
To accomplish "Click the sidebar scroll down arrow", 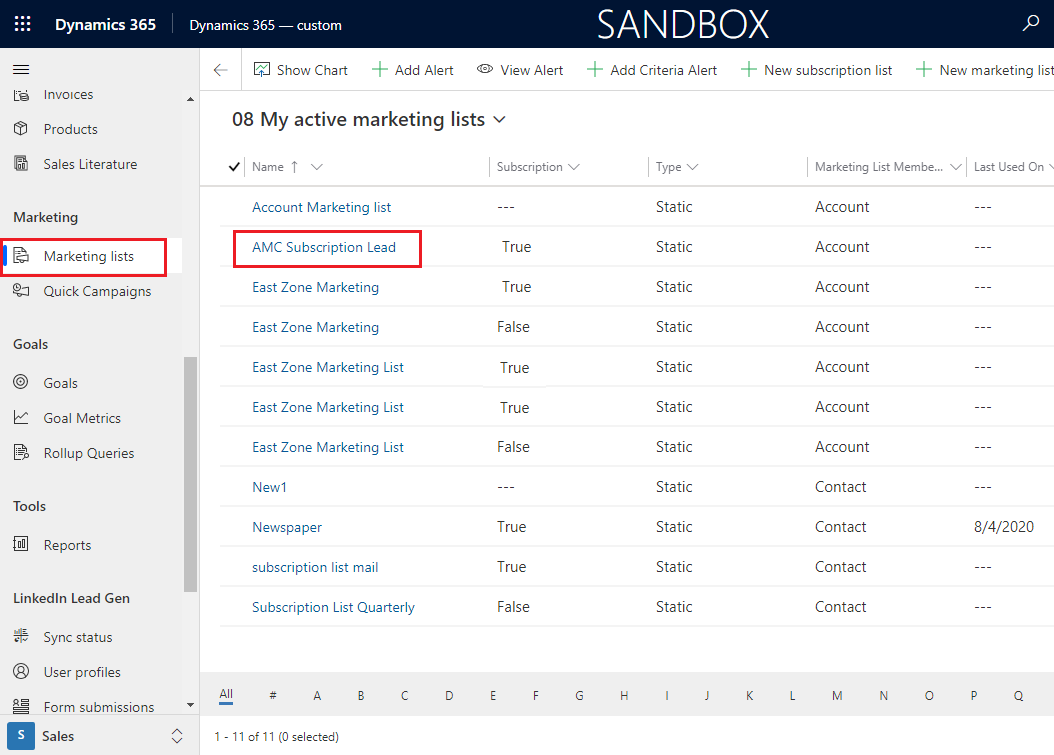I will [190, 705].
